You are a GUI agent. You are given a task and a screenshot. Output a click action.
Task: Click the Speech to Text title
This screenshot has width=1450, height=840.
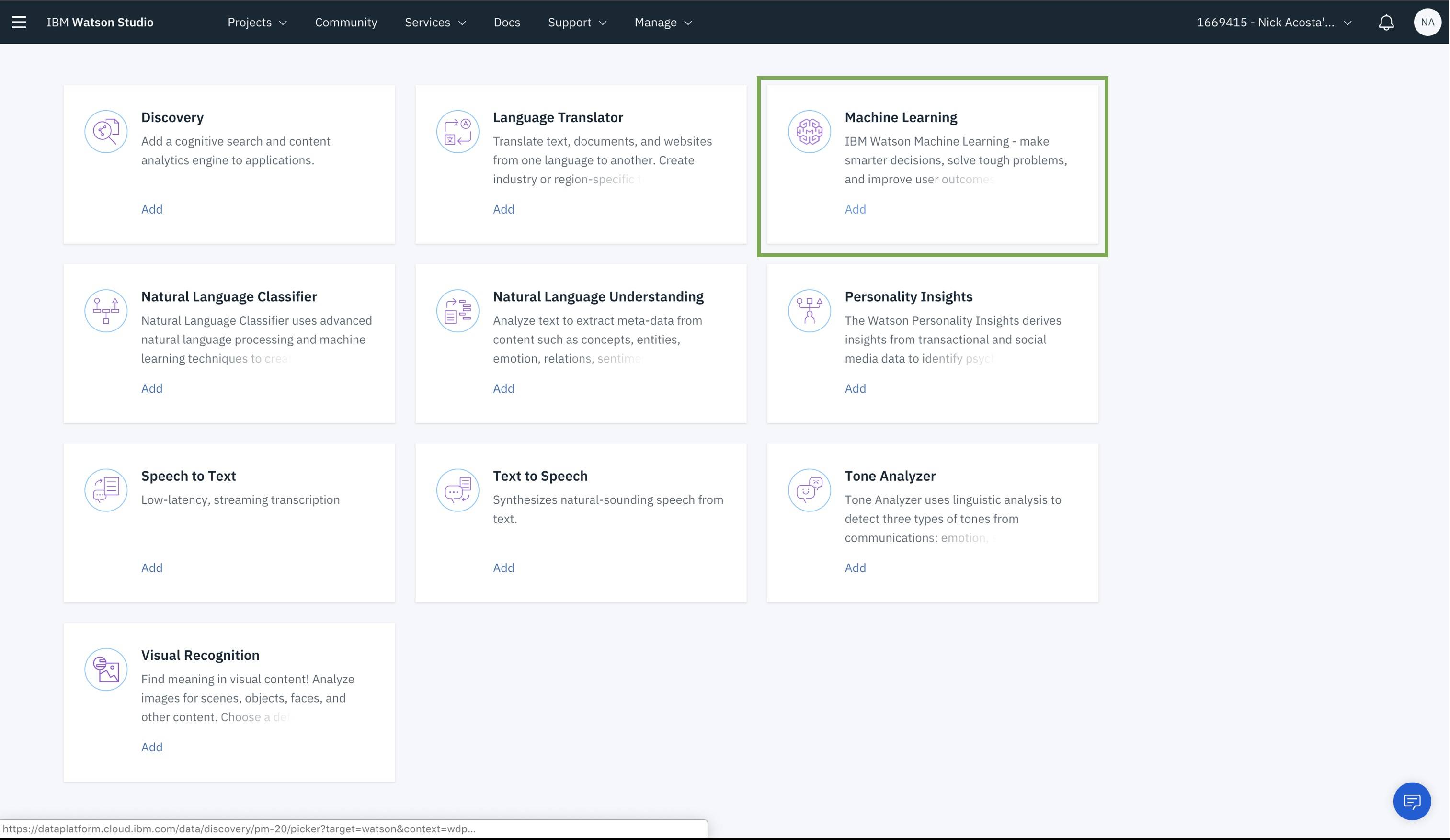189,476
